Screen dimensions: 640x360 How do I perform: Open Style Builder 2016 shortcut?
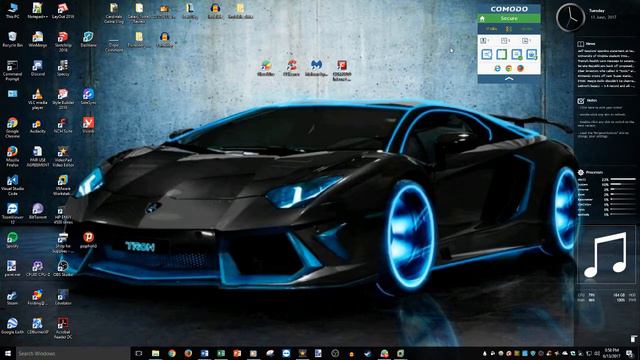(x=63, y=99)
